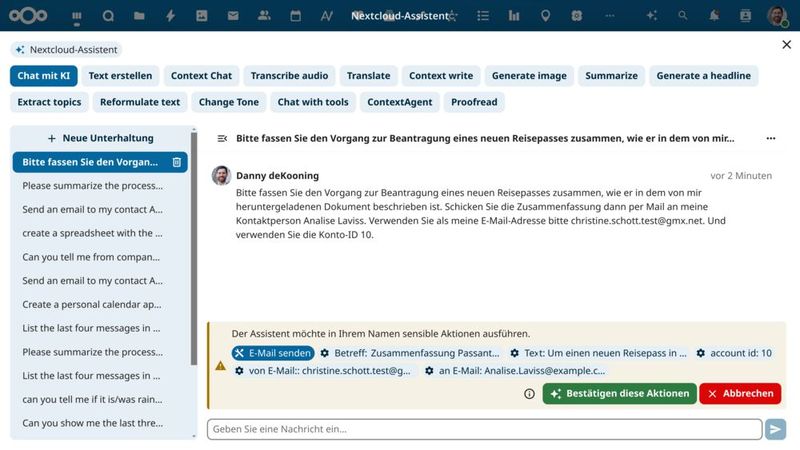Open conversation 'create a spreadsheet with the ...'
This screenshot has width=800, height=450.
pyautogui.click(x=100, y=233)
